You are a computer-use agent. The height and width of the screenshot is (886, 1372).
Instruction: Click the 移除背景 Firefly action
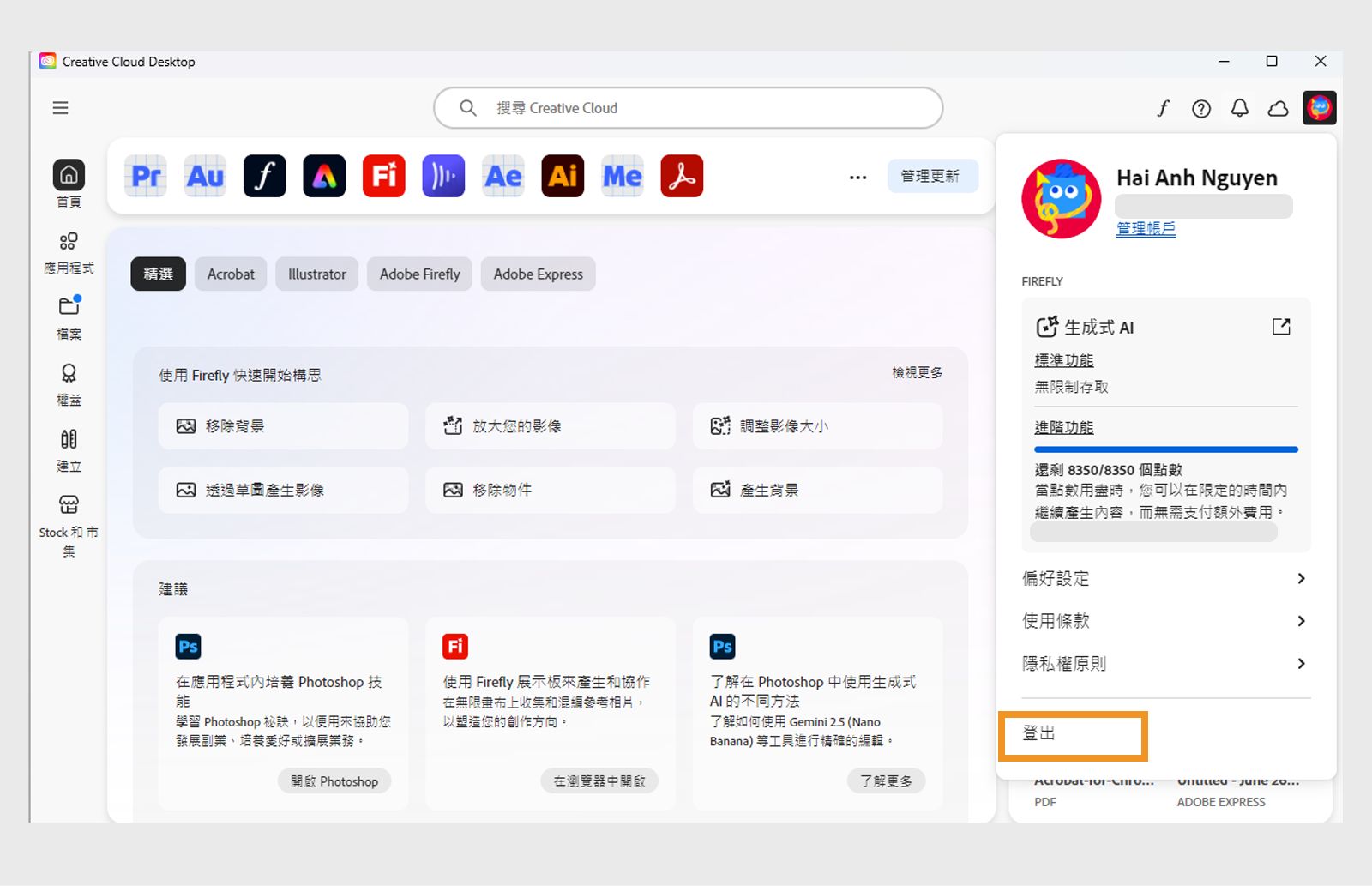click(283, 426)
